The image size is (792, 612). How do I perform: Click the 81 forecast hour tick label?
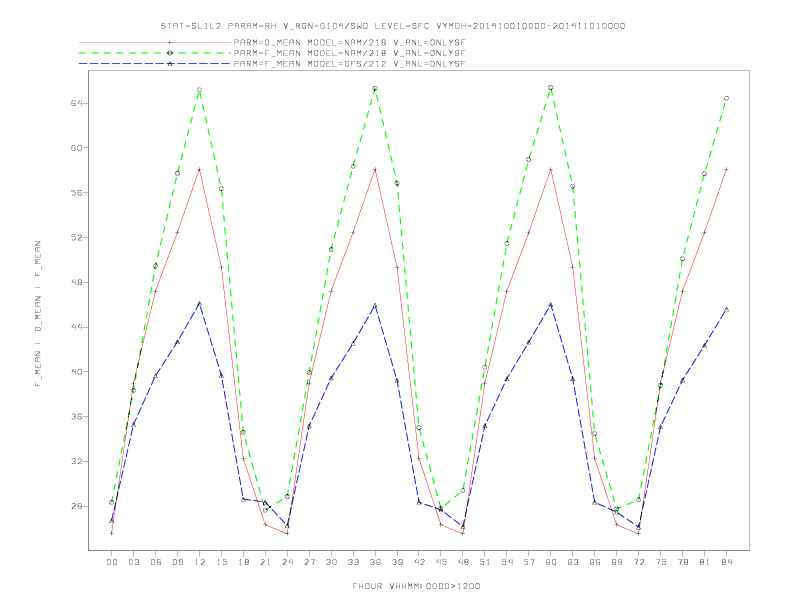(705, 562)
